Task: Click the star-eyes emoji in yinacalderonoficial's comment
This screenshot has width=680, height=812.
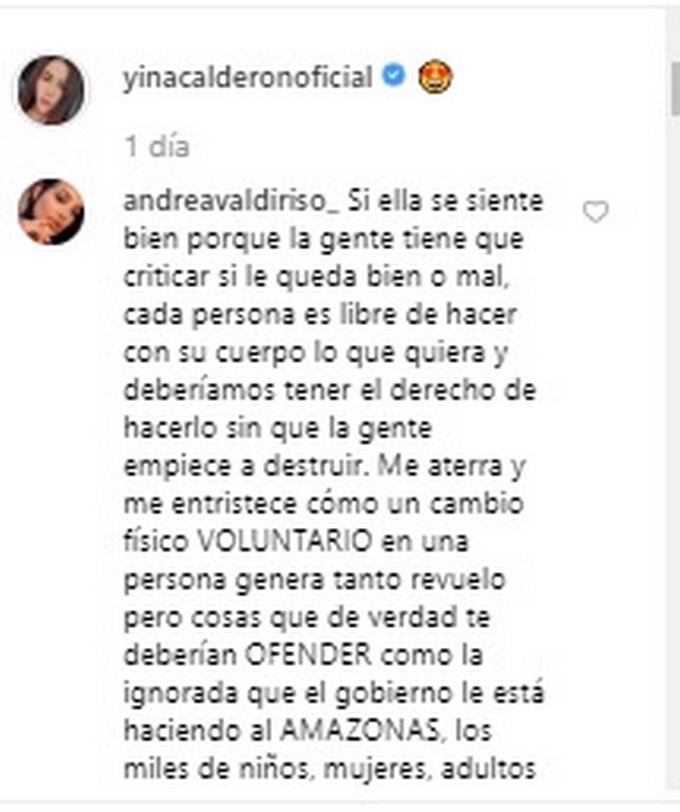Action: pos(435,77)
